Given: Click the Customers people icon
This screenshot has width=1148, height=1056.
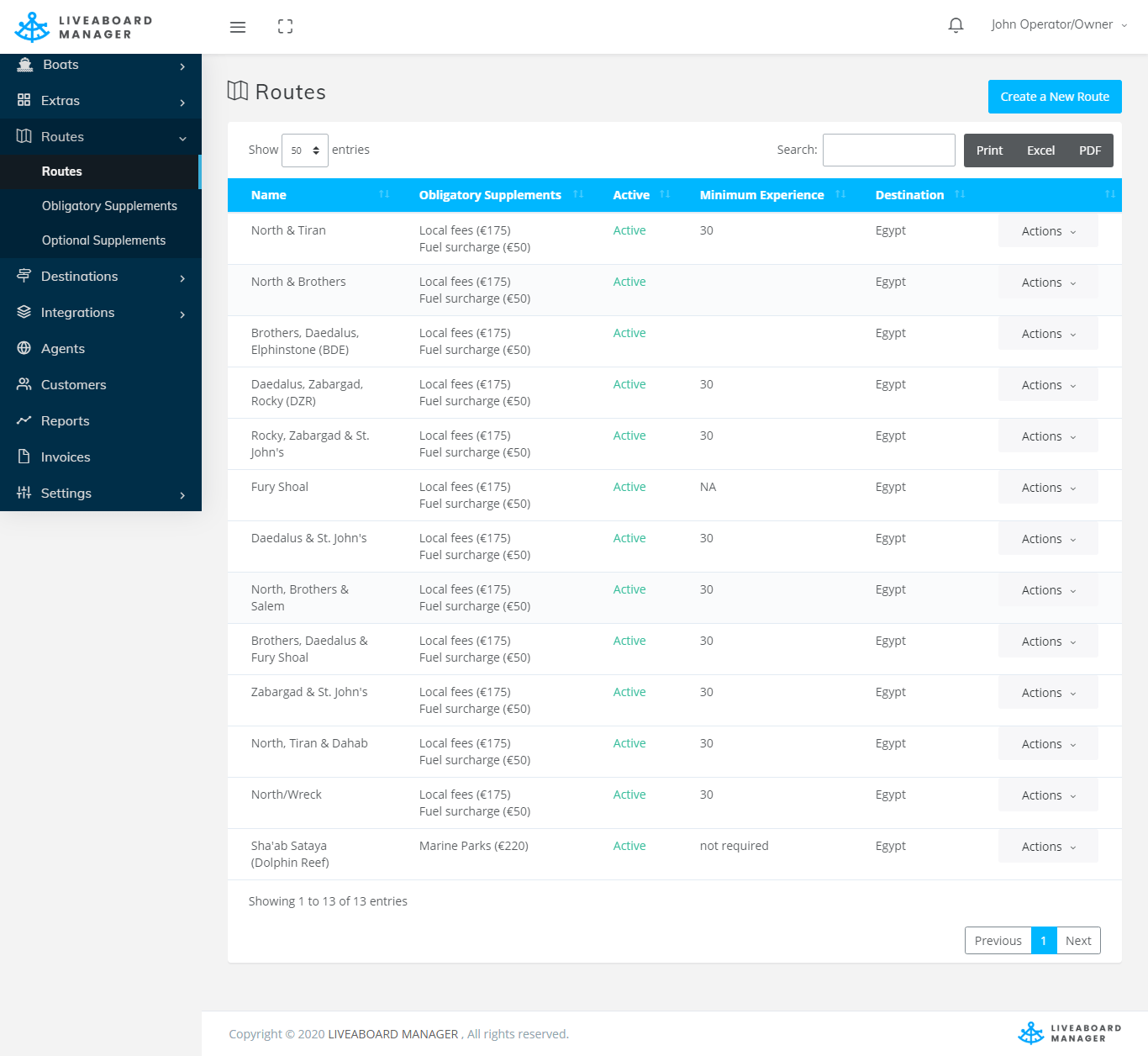Looking at the screenshot, I should tap(24, 384).
